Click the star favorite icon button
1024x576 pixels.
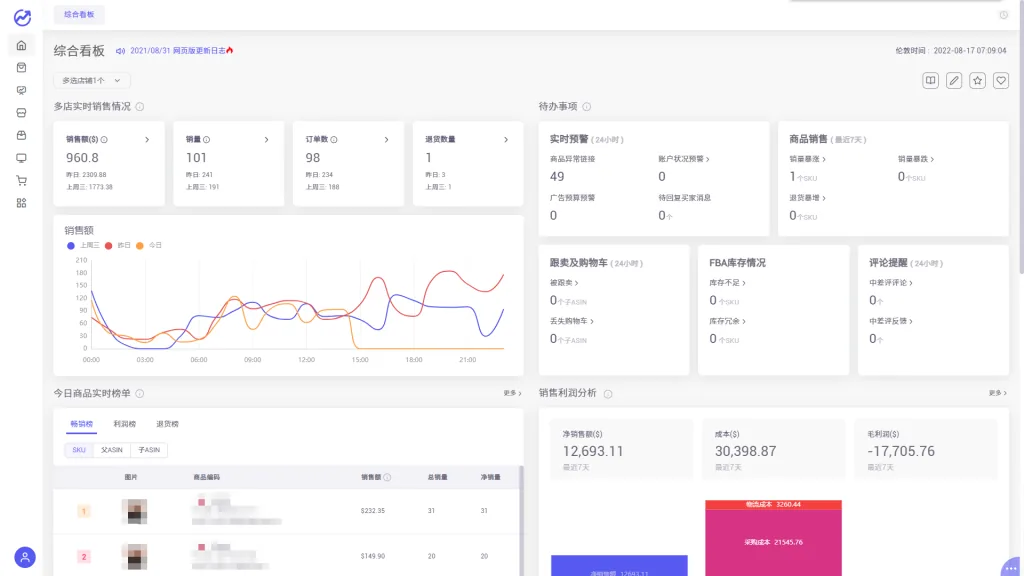(978, 80)
